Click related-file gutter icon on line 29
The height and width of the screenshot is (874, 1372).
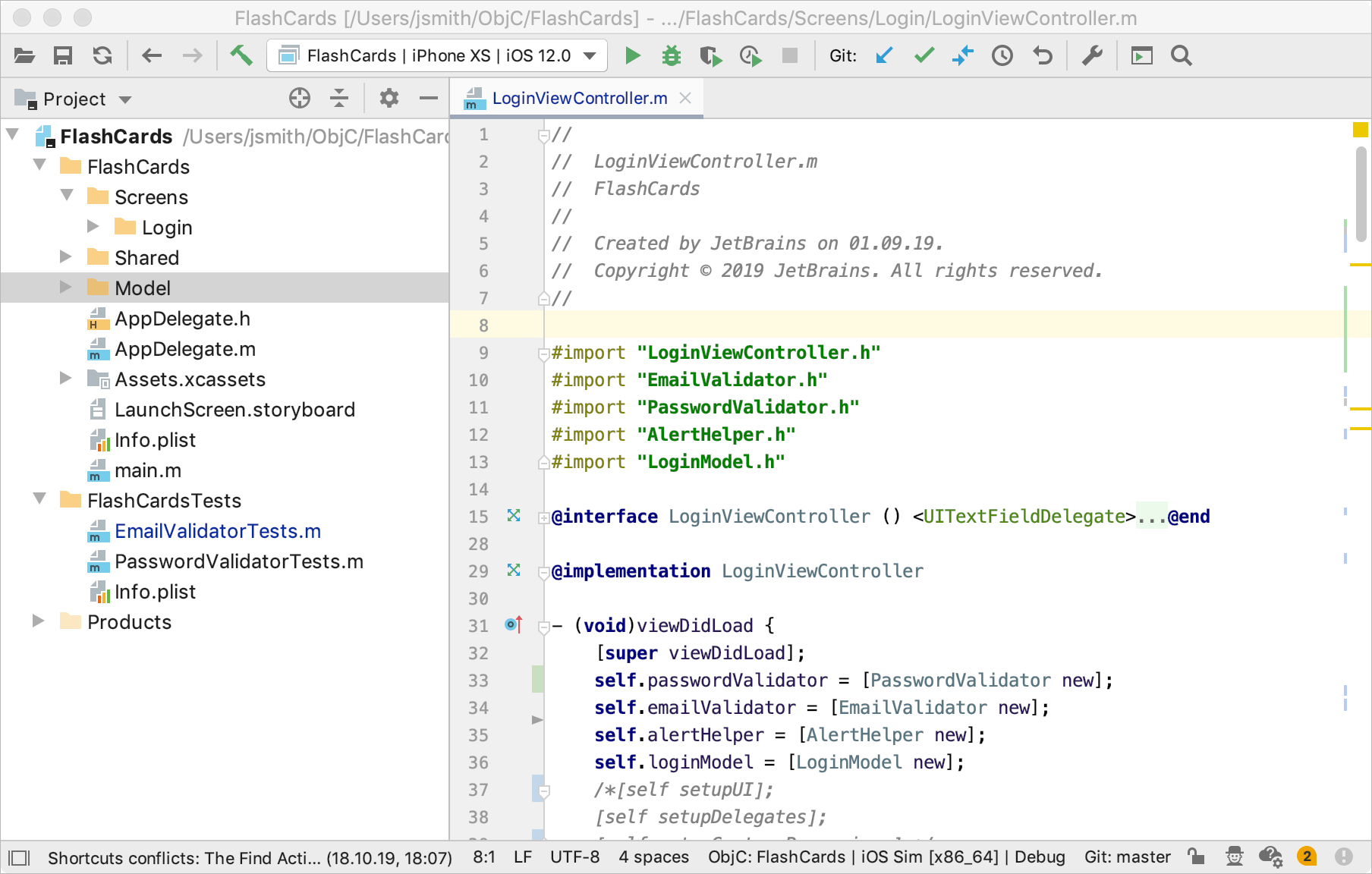pos(514,570)
